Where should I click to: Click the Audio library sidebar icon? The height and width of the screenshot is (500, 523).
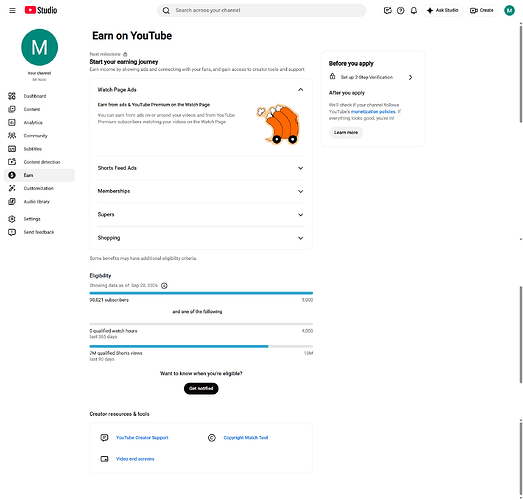[12, 201]
